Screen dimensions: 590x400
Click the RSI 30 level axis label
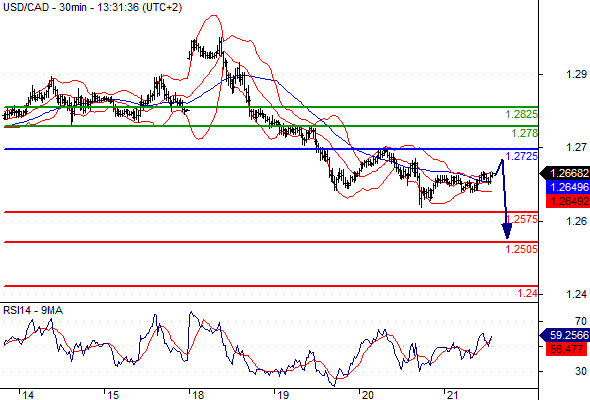tap(581, 371)
